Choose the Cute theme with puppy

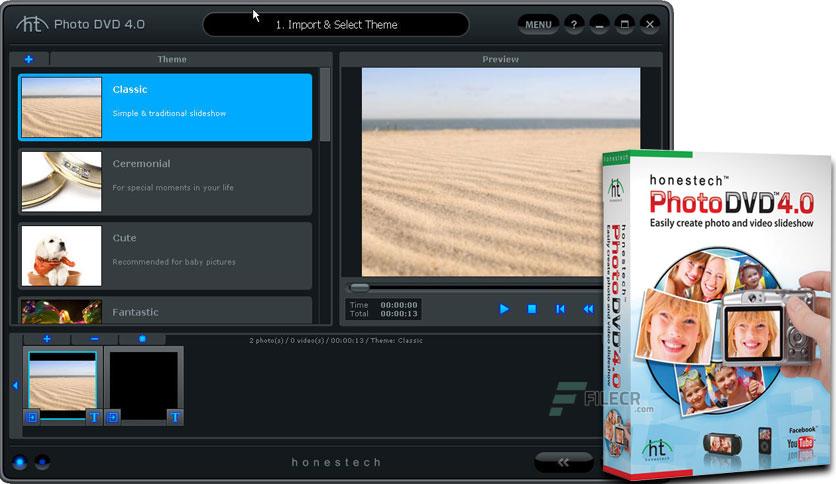[x=165, y=256]
